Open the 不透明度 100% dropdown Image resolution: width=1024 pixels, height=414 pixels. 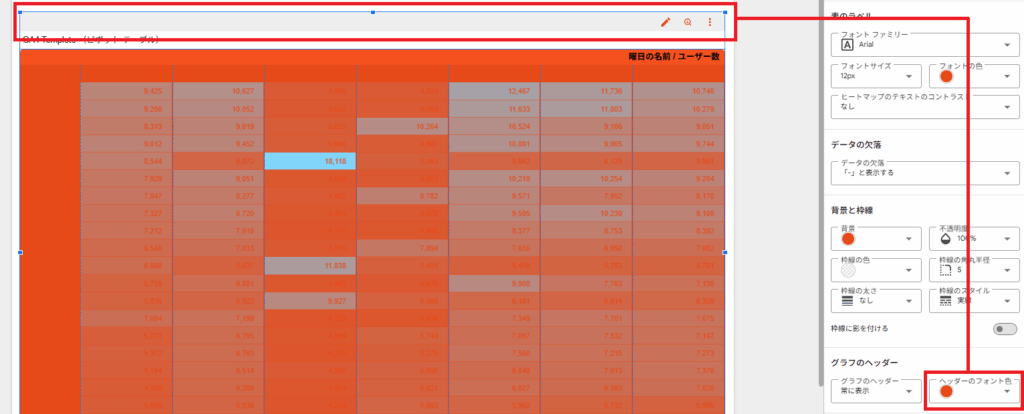[973, 238]
